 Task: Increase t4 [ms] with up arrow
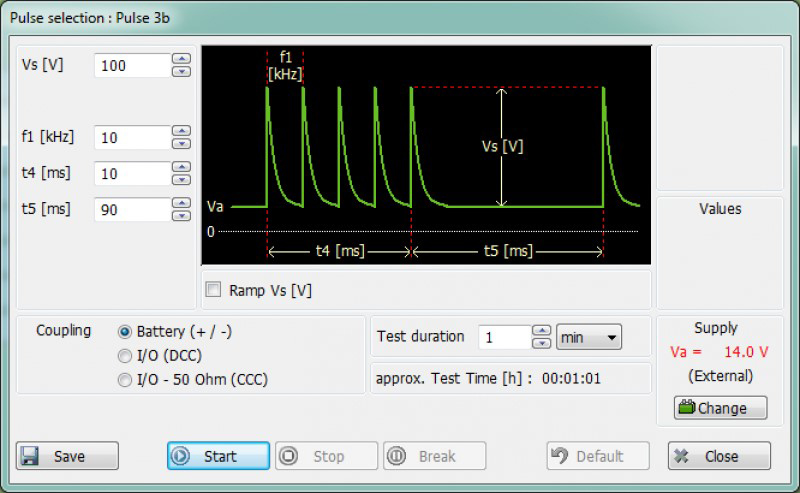pos(182,167)
